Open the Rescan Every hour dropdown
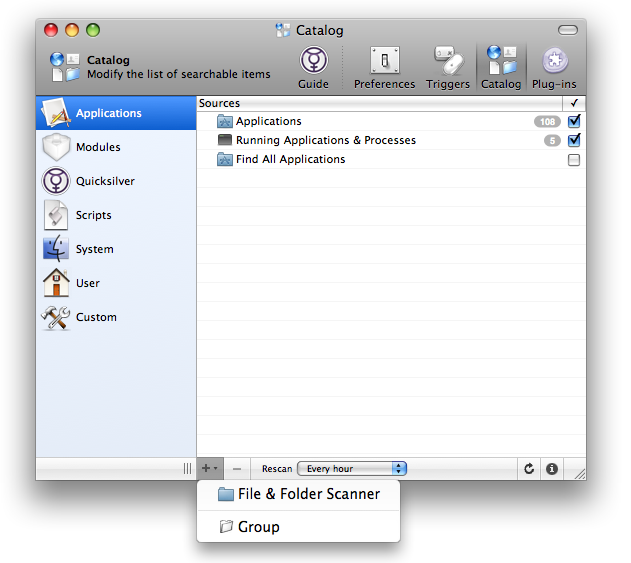The width and height of the screenshot is (631, 563). tap(352, 469)
